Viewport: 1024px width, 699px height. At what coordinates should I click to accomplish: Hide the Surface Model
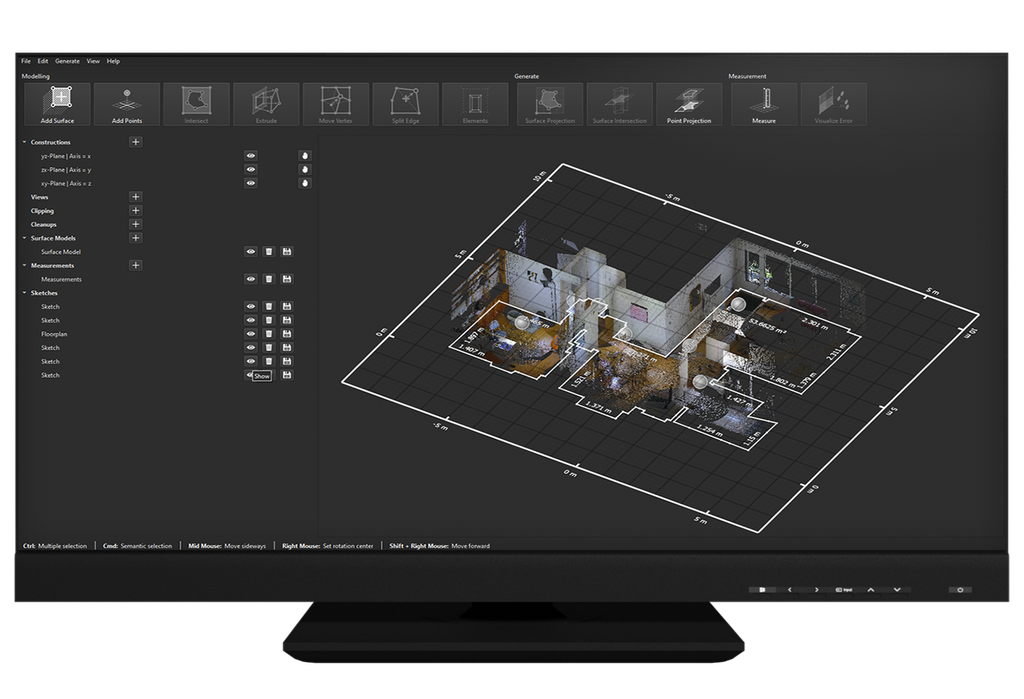[251, 252]
